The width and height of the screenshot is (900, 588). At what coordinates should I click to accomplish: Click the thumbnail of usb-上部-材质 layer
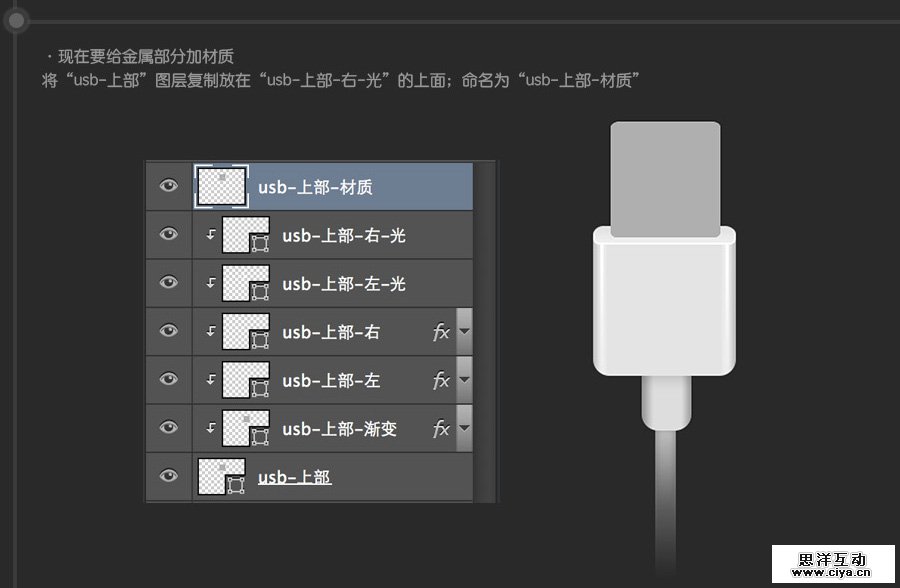point(221,186)
